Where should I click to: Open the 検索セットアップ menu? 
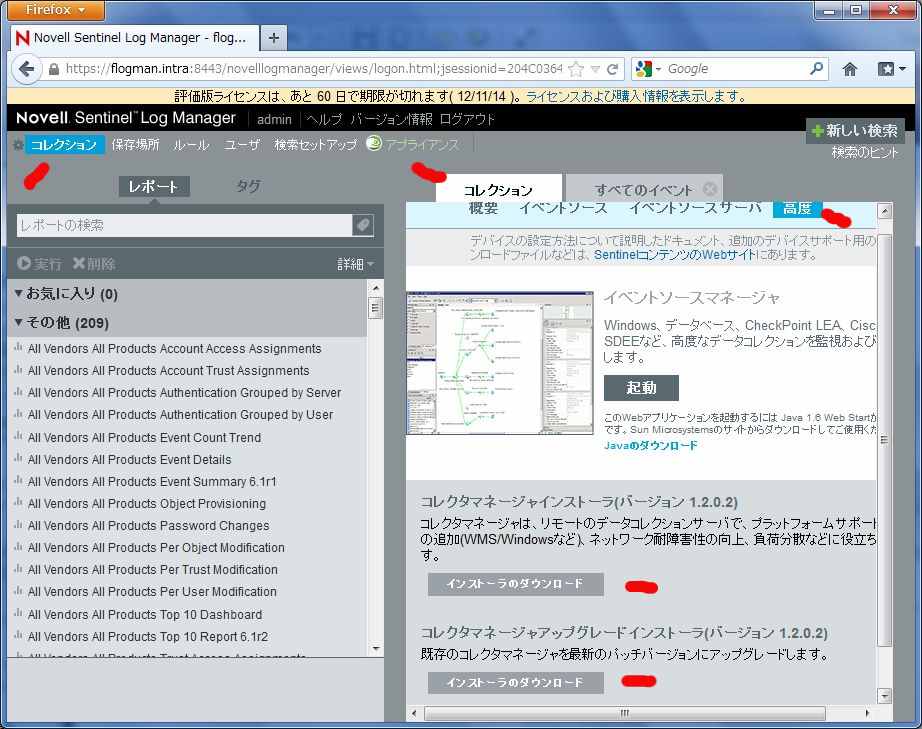tap(315, 145)
